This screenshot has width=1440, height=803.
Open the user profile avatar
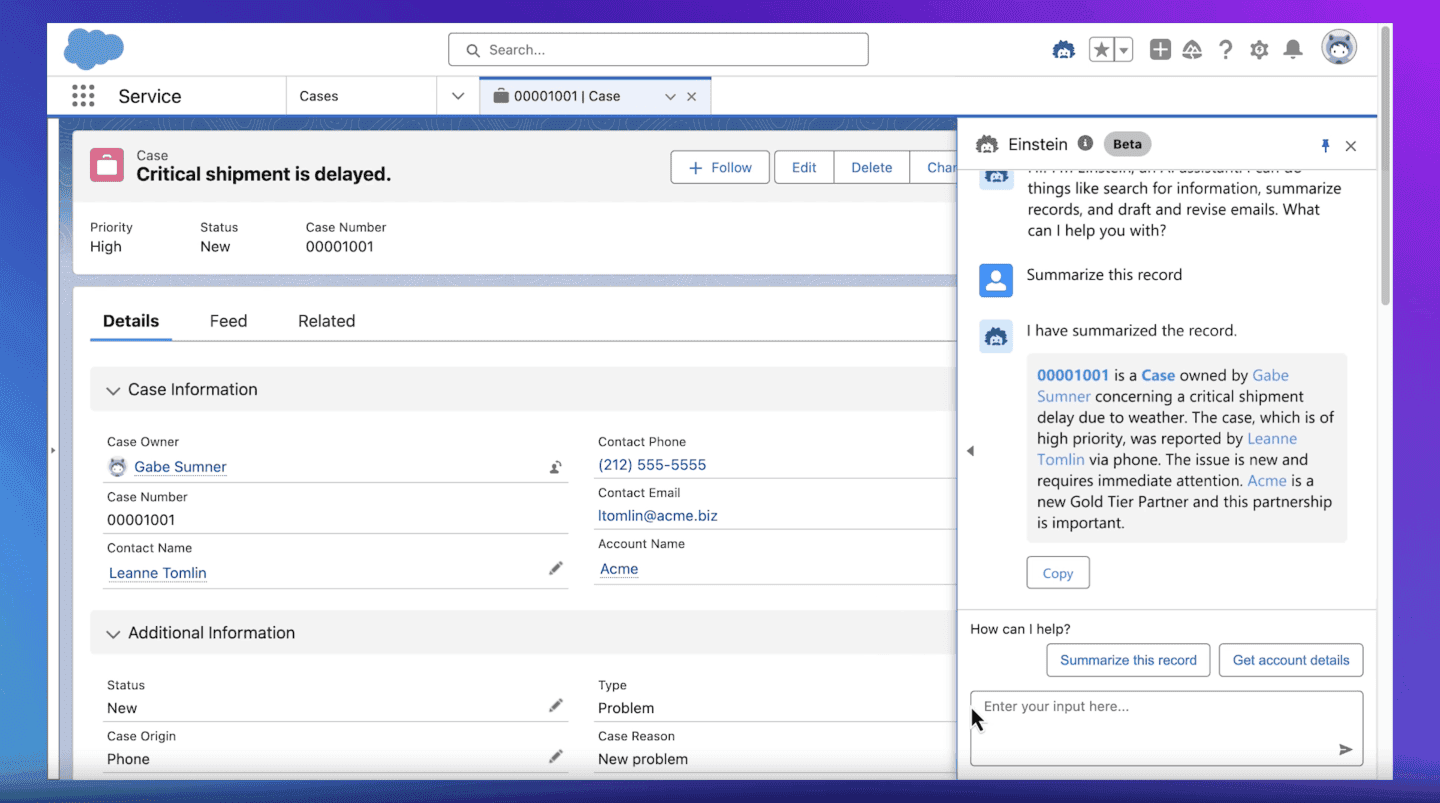pyautogui.click(x=1339, y=47)
